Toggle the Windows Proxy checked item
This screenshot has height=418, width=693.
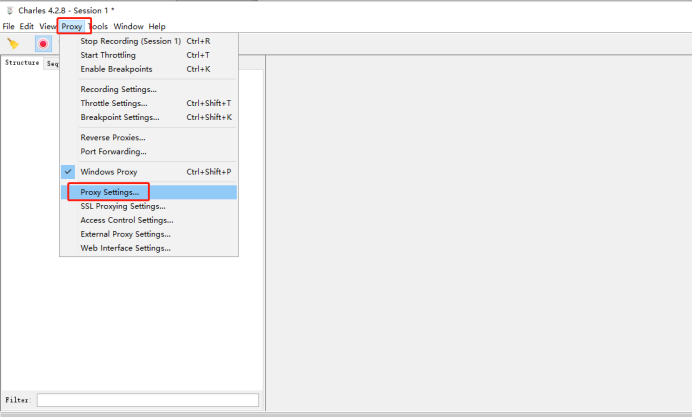pos(149,172)
